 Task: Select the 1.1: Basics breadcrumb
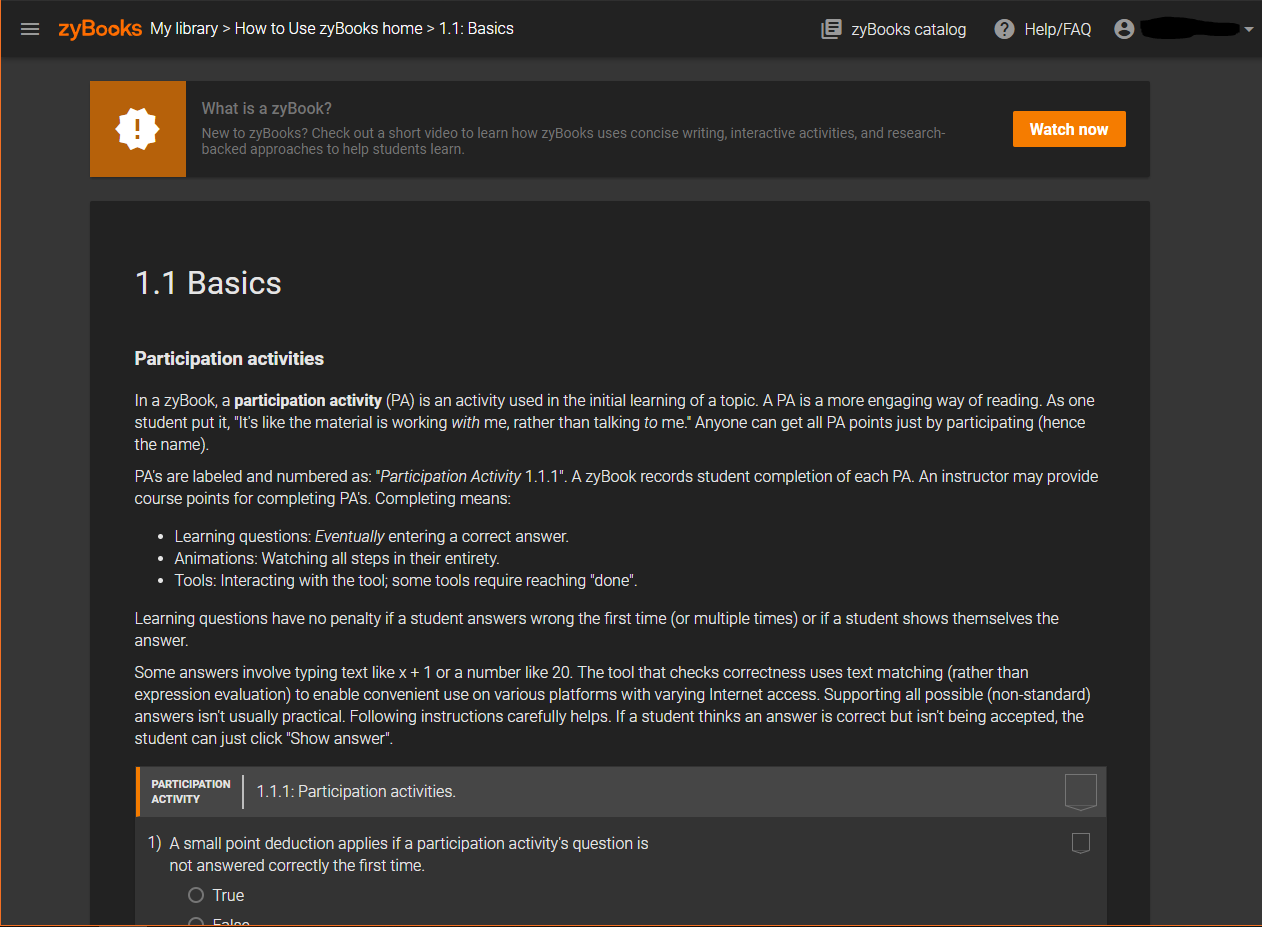[x=476, y=29]
